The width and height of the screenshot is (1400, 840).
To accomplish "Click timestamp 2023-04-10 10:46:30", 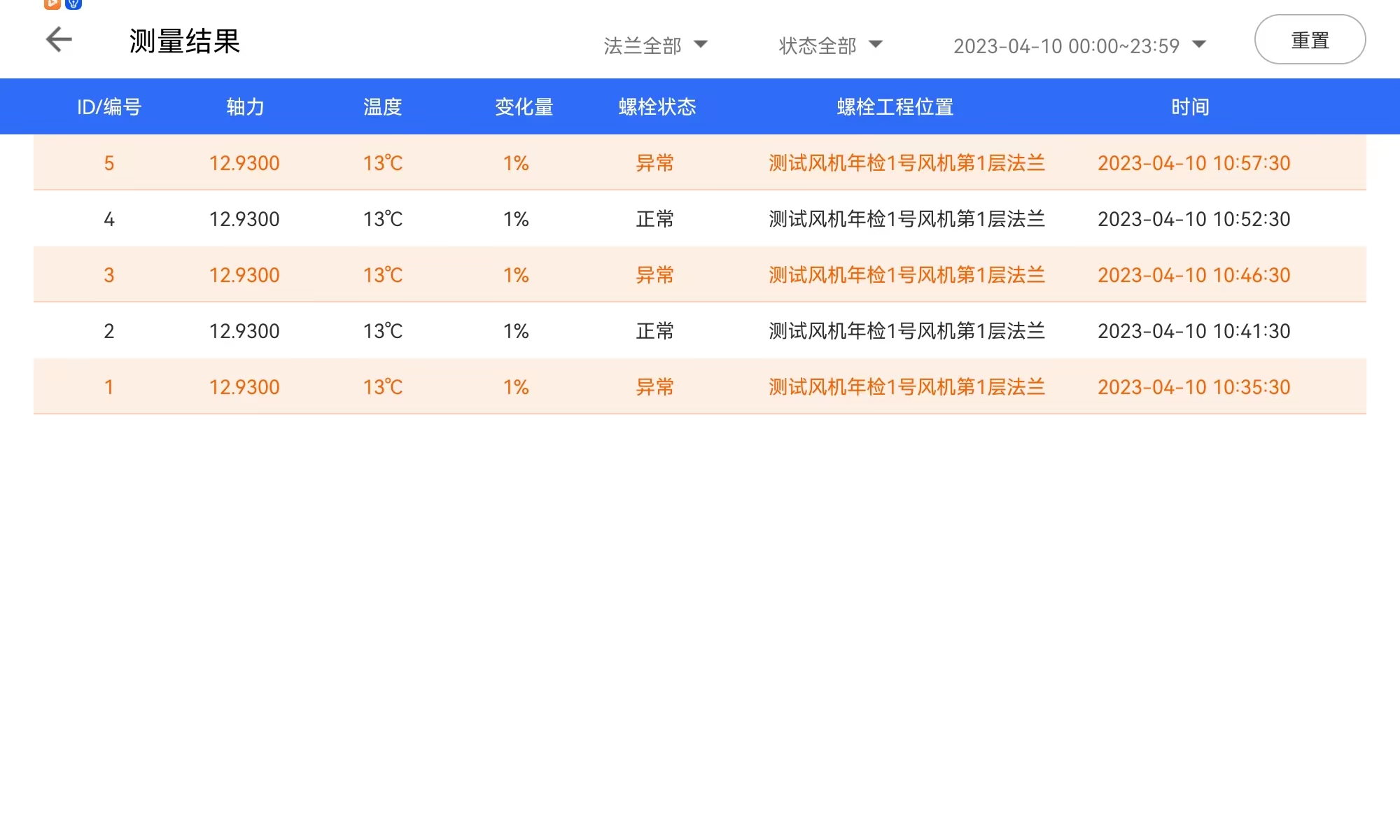I will pyautogui.click(x=1193, y=275).
